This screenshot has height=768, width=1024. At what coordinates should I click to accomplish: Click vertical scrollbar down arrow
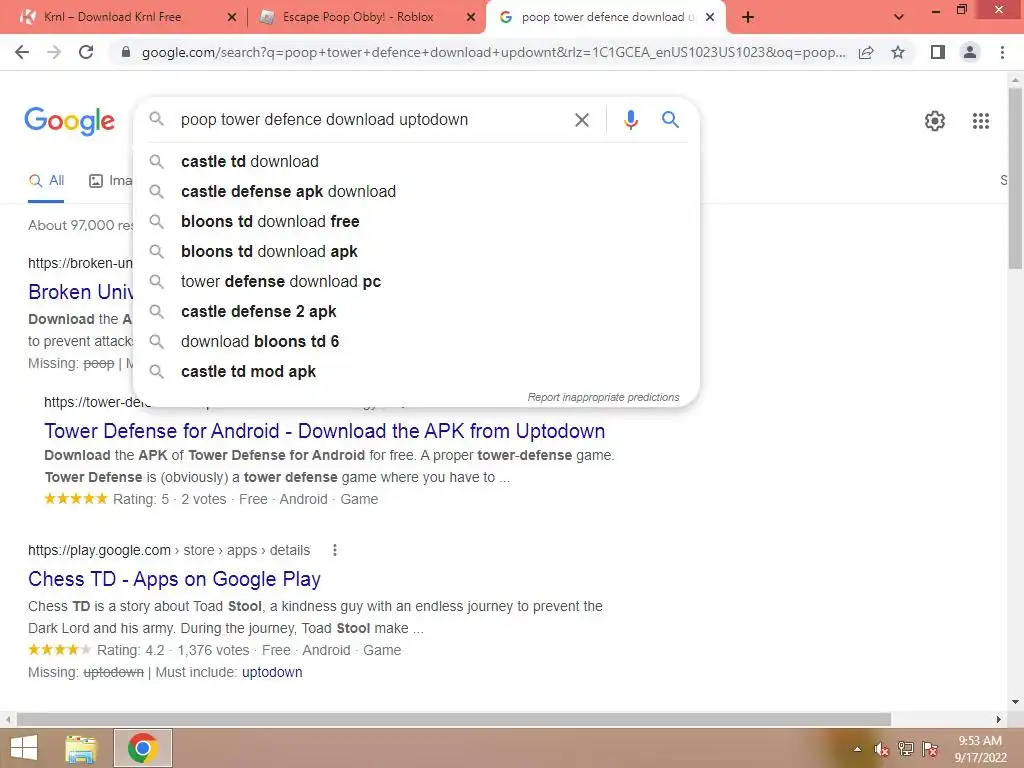[x=1015, y=702]
